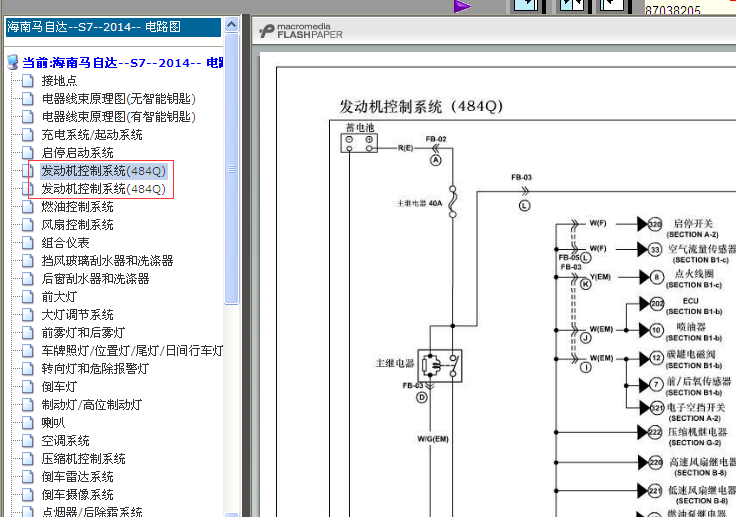
Task: Click the ECU label in diagram
Action: 690,301
